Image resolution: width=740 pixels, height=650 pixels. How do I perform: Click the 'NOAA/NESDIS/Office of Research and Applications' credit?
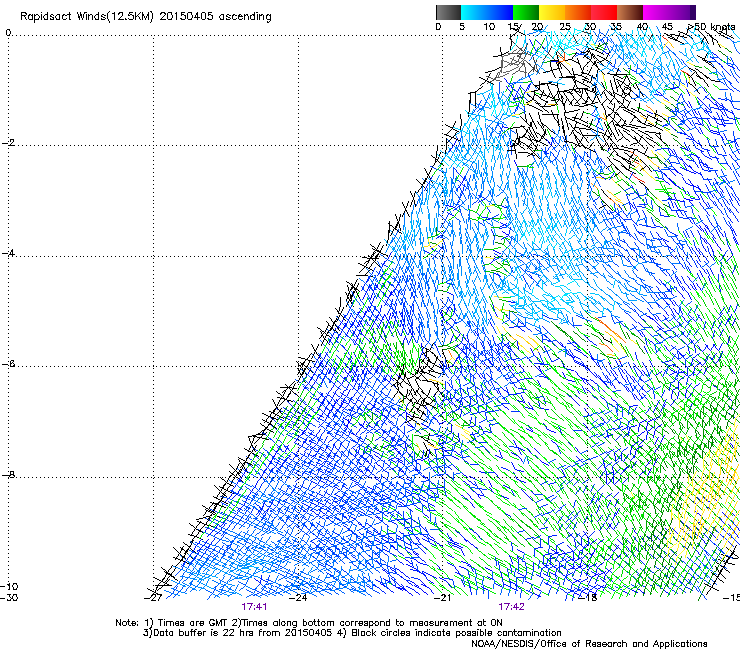point(589,644)
